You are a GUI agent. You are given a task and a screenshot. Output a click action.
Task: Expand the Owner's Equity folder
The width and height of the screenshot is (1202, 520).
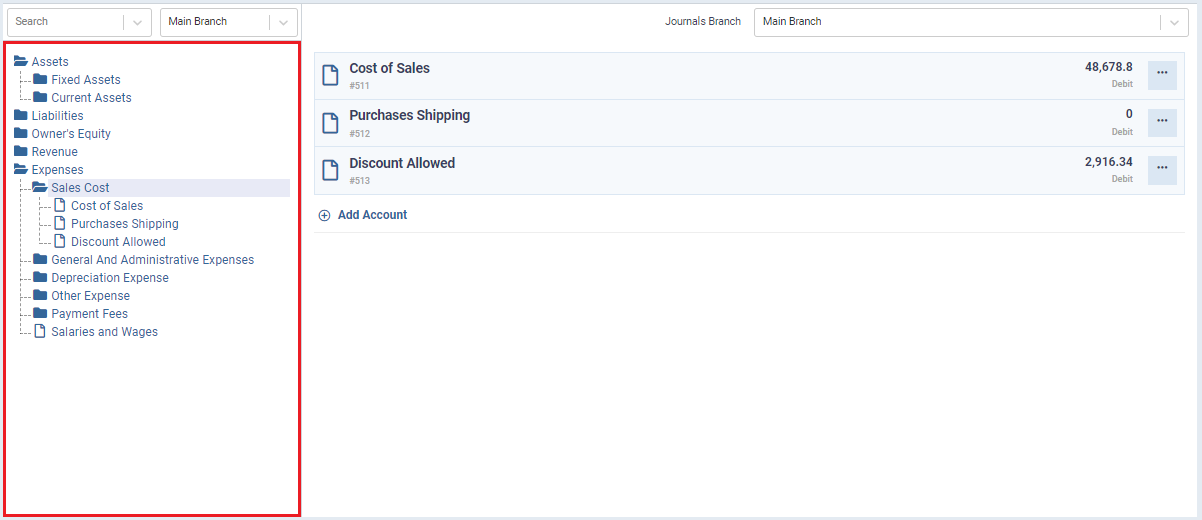(x=21, y=134)
